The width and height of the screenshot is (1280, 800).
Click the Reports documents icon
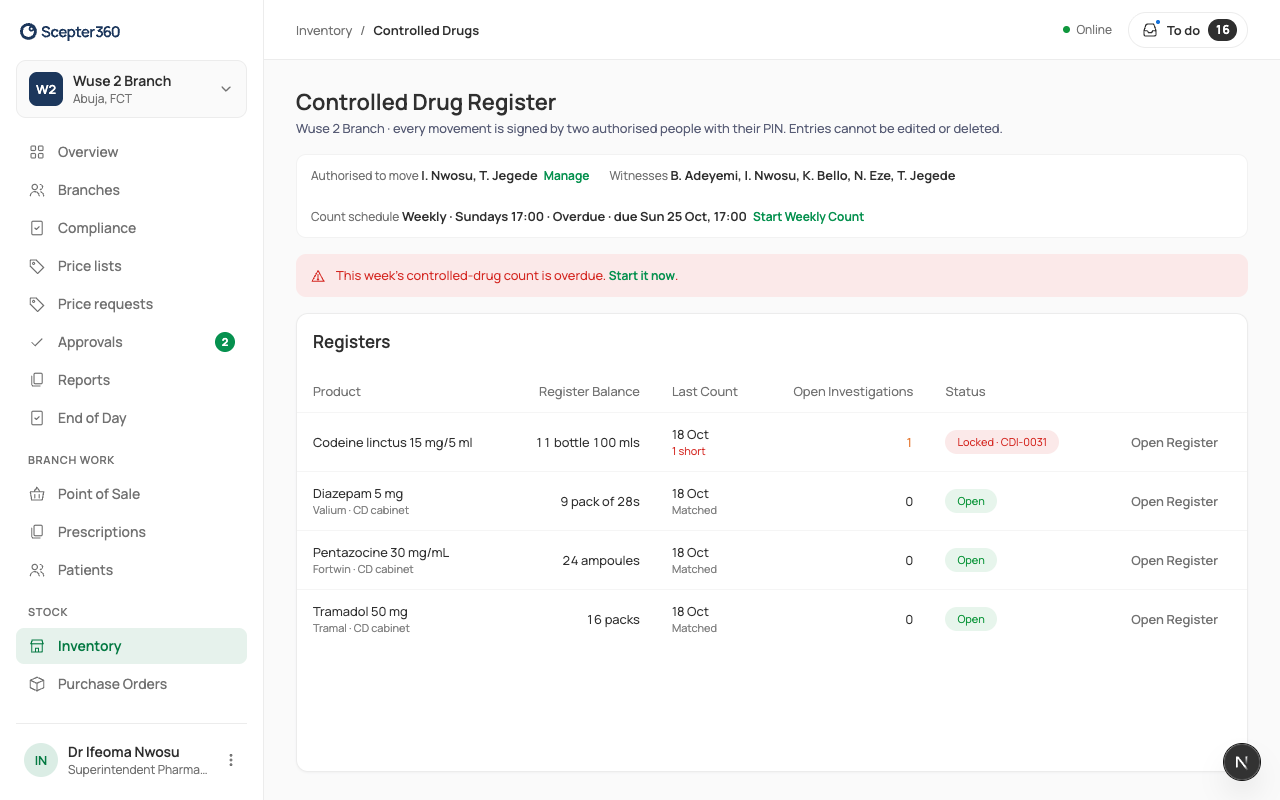click(37, 380)
